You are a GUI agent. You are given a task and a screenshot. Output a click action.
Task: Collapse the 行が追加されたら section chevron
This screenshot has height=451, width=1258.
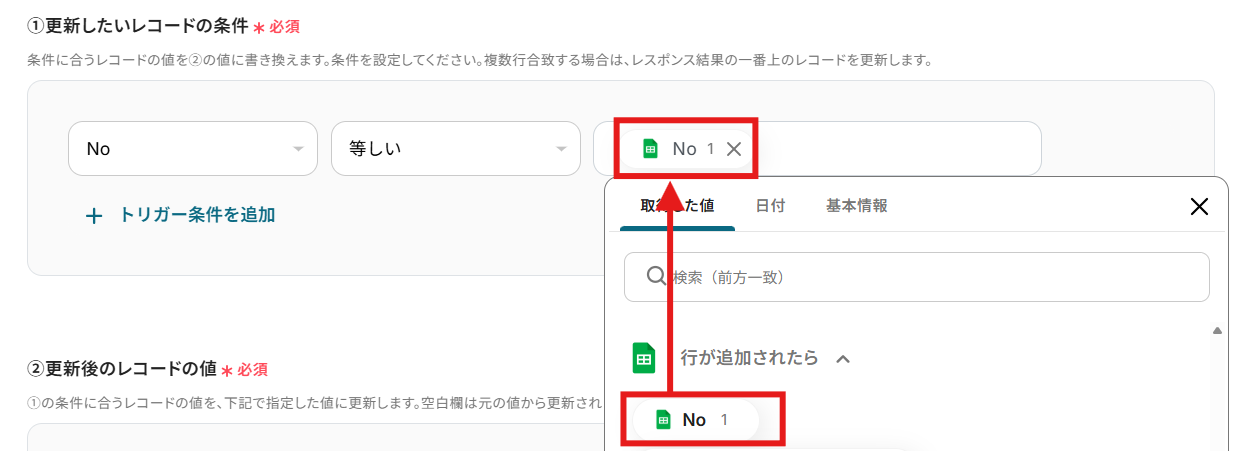(842, 358)
